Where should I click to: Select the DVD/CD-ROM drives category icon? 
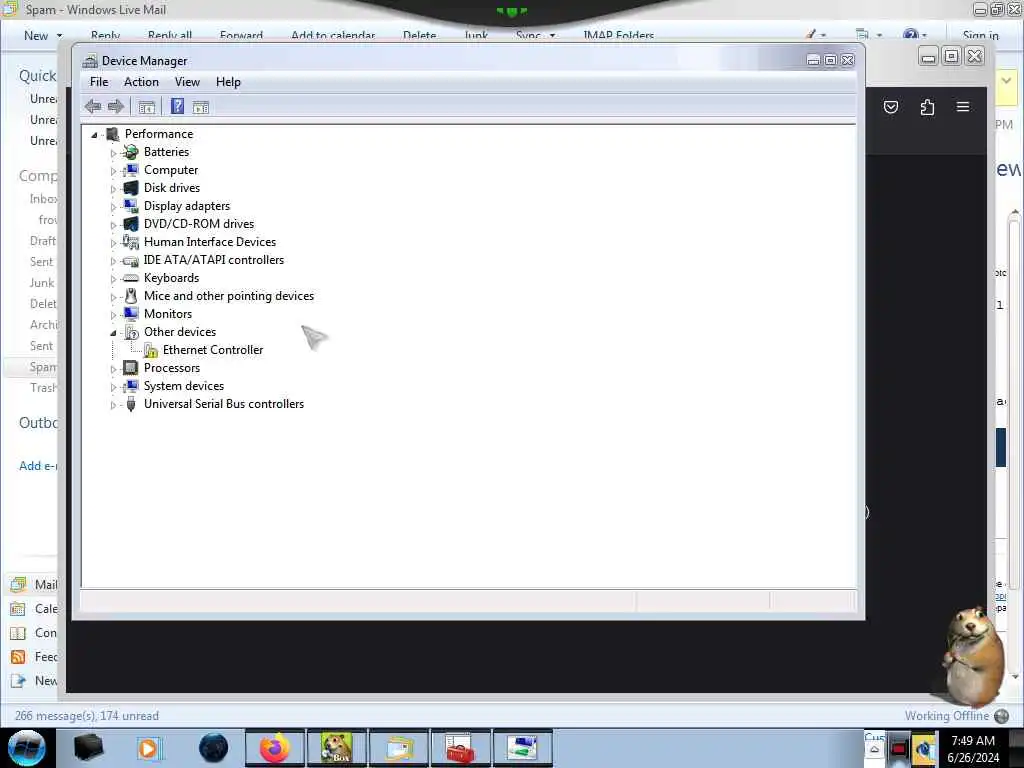(131, 224)
